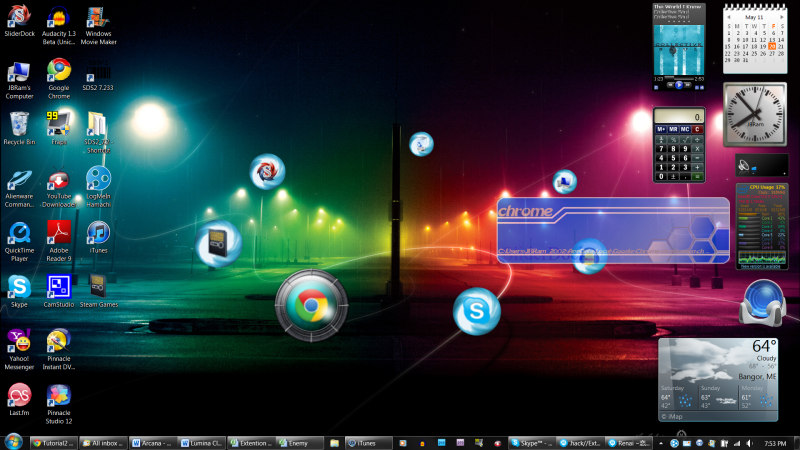This screenshot has height=450, width=800.
Task: Open Adobe Reader 9 shortcut
Action: (59, 241)
